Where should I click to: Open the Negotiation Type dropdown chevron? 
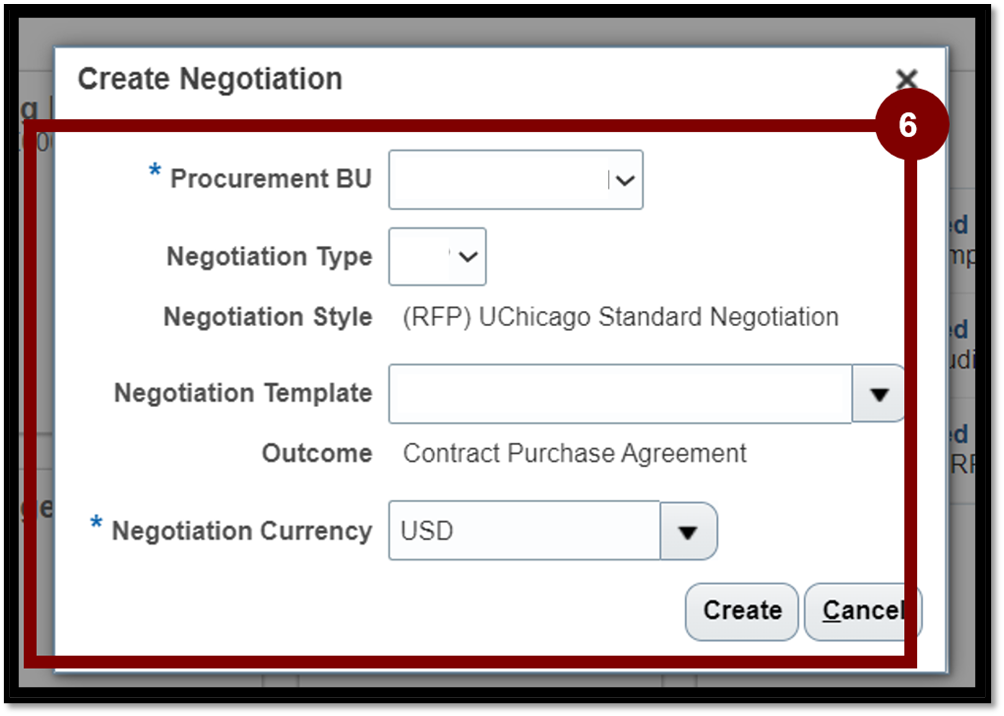[468, 256]
